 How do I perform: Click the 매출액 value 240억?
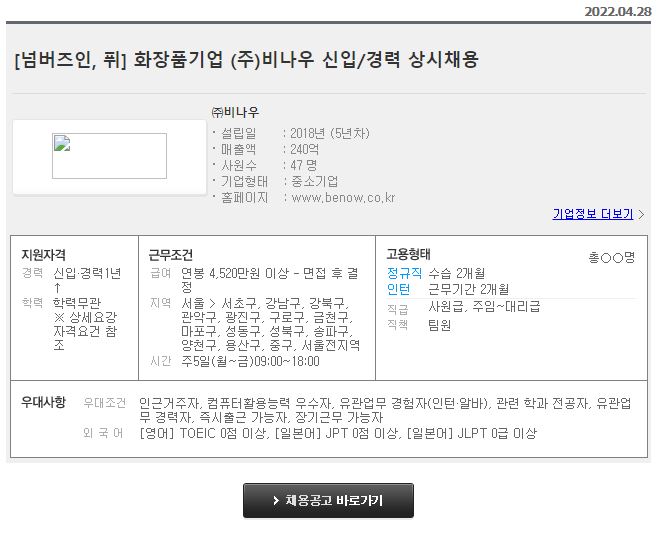pos(305,149)
